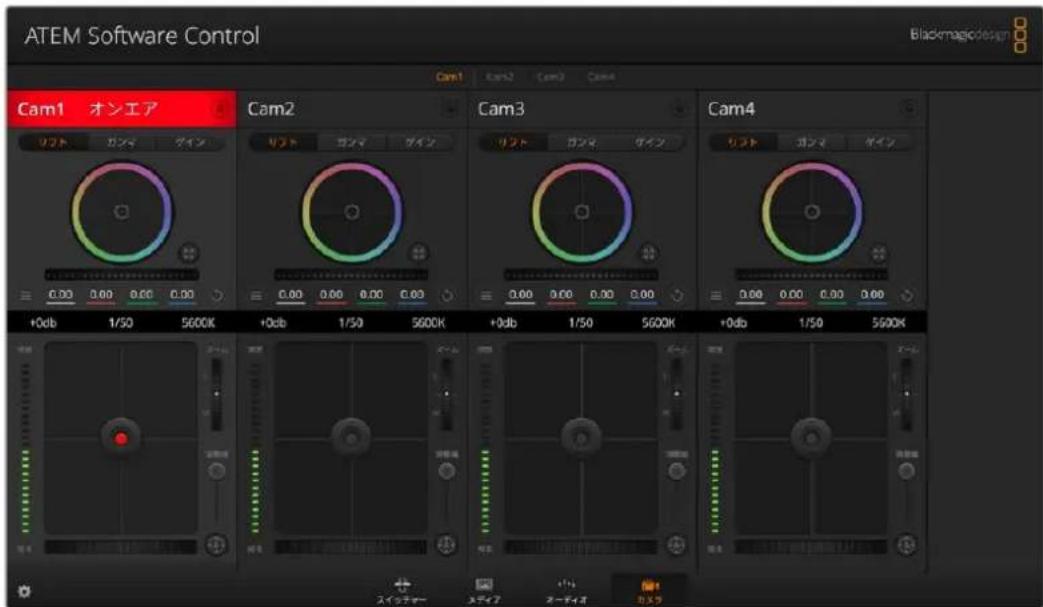Expand Cam2 color corrector four-square icon
Viewport: 1043px width, 607px height.
pos(418,253)
